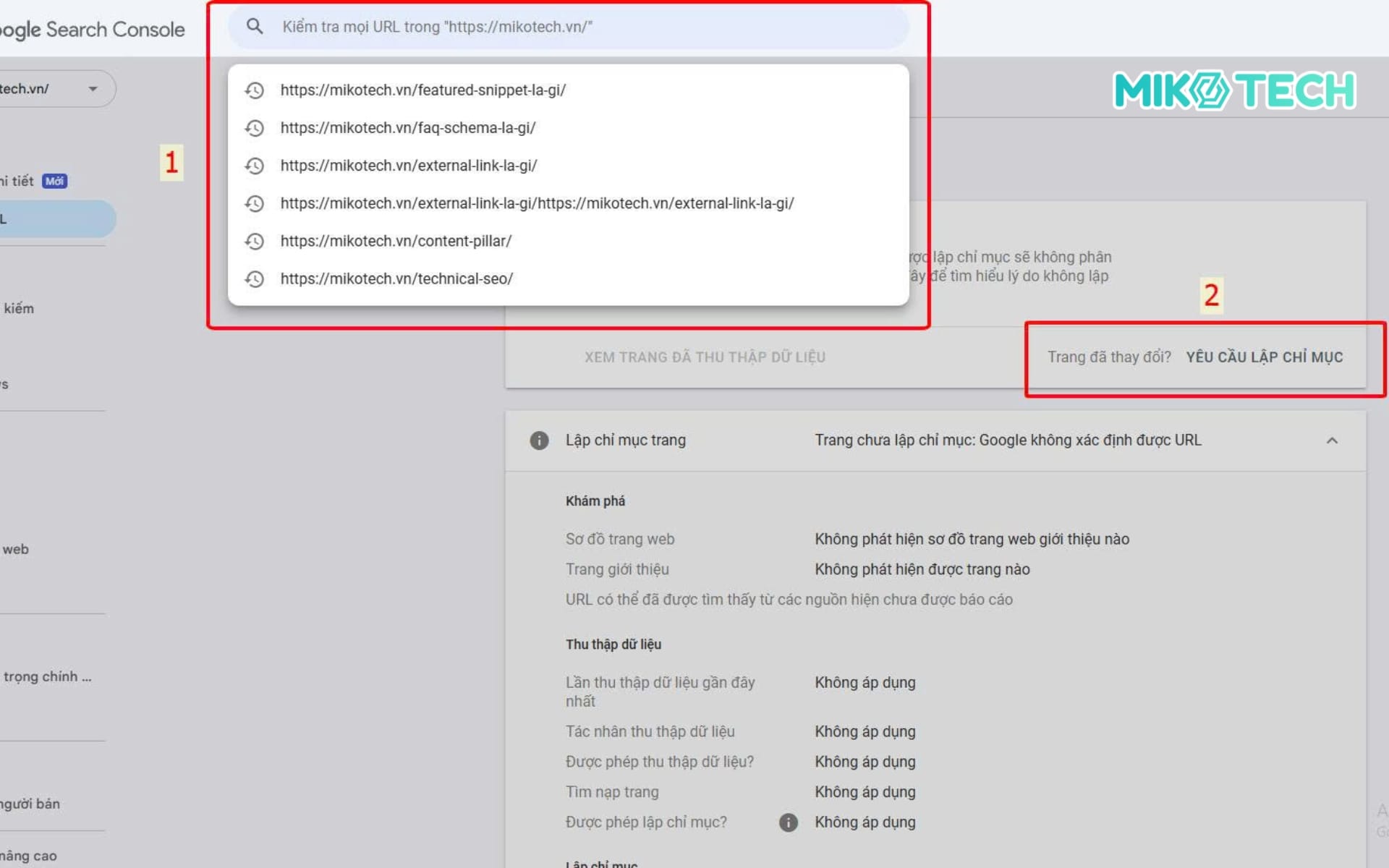Expand the trọng chính sidebar section
This screenshot has width=1389, height=868.
click(47, 676)
